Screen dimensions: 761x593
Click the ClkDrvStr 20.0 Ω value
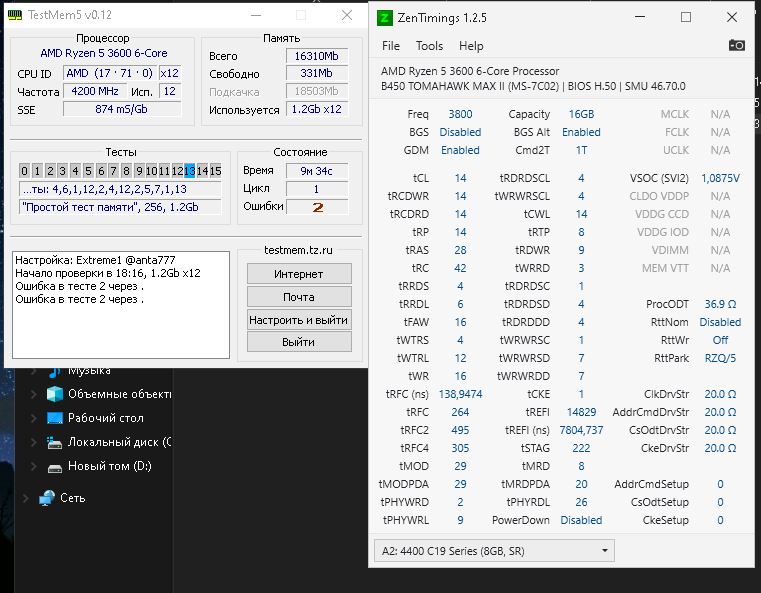720,394
